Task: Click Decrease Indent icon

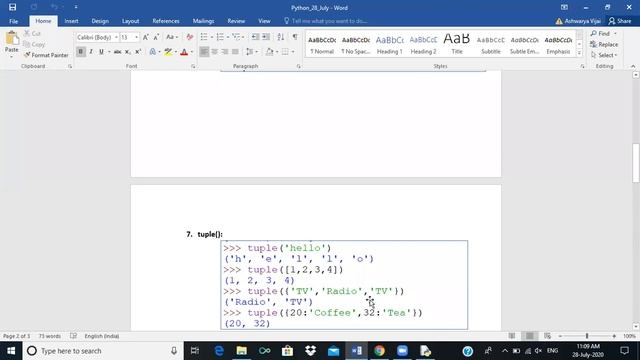Action: (255, 37)
